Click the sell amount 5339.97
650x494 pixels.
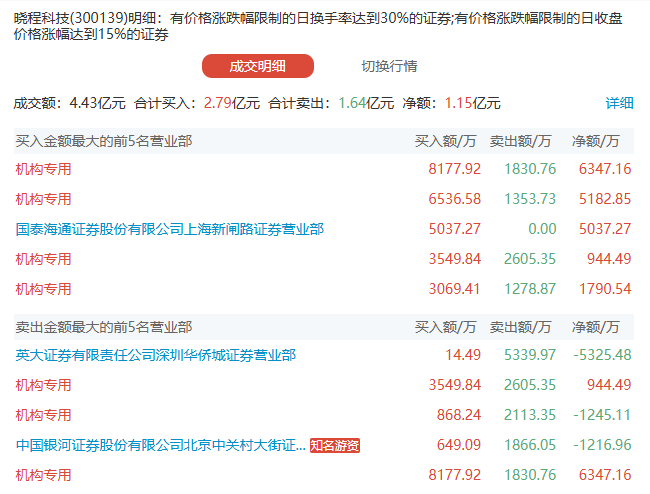pos(530,355)
